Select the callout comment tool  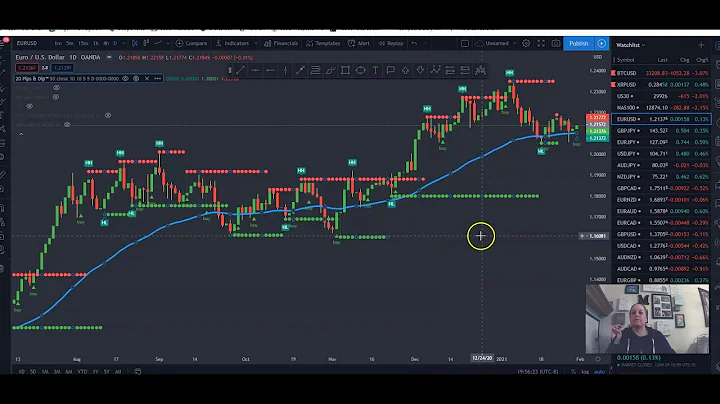point(390,70)
